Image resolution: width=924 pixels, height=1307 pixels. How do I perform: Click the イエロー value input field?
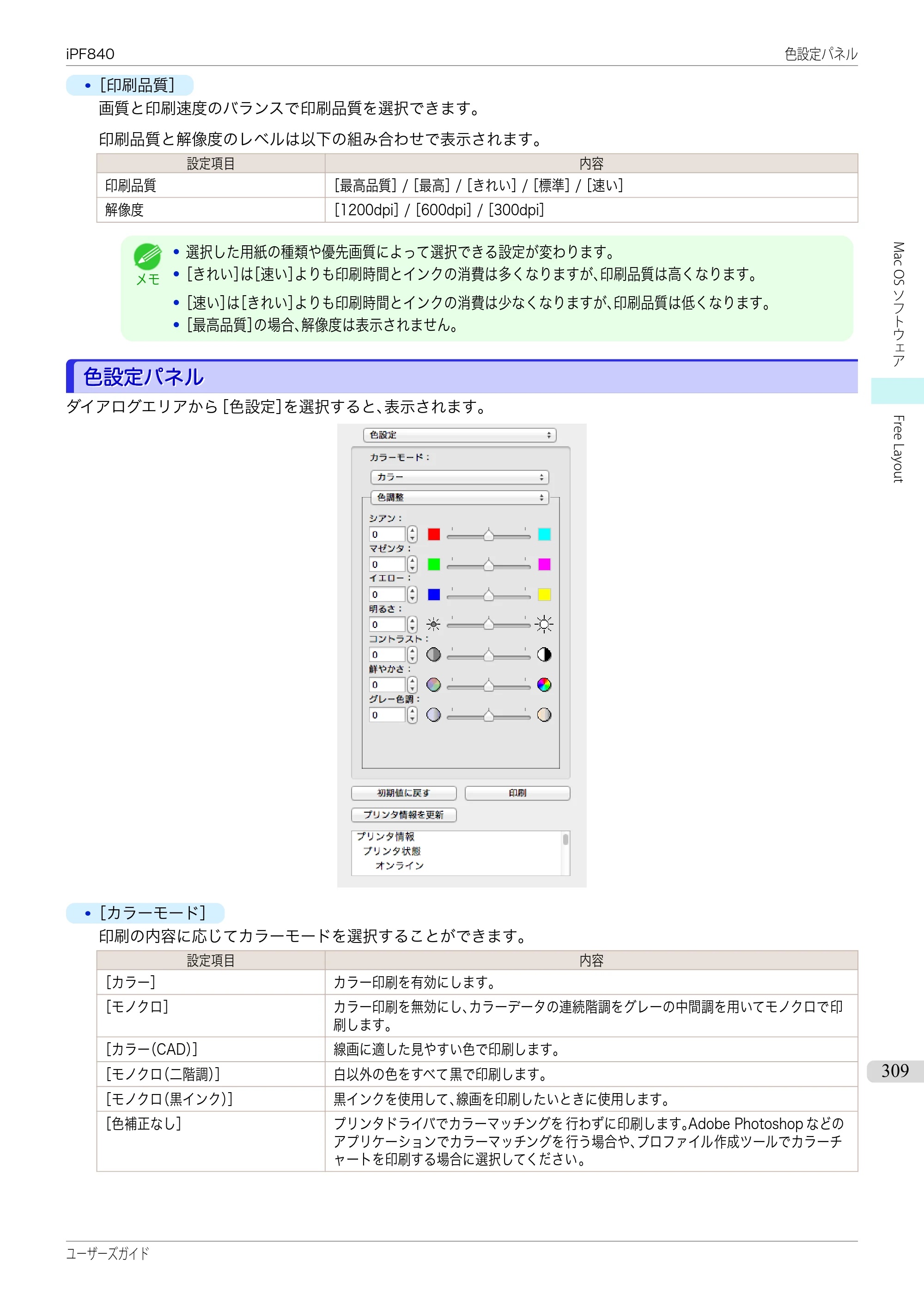click(387, 595)
